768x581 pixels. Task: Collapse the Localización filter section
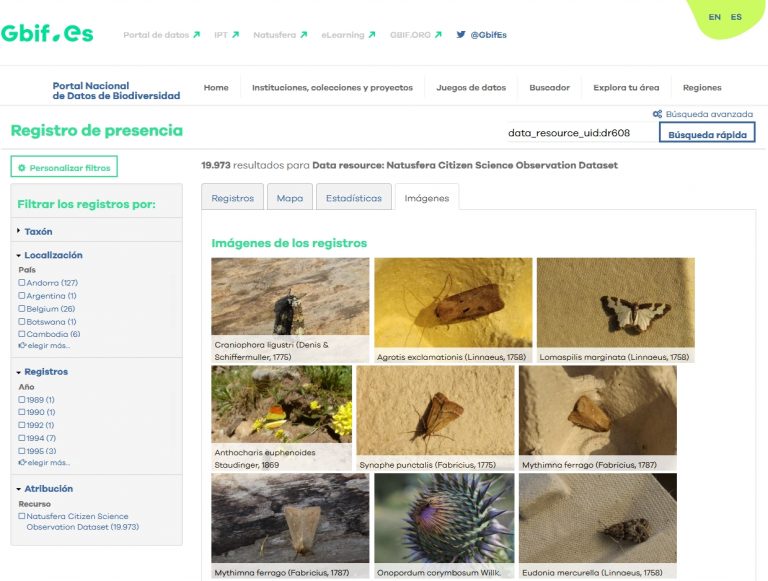pyautogui.click(x=19, y=255)
